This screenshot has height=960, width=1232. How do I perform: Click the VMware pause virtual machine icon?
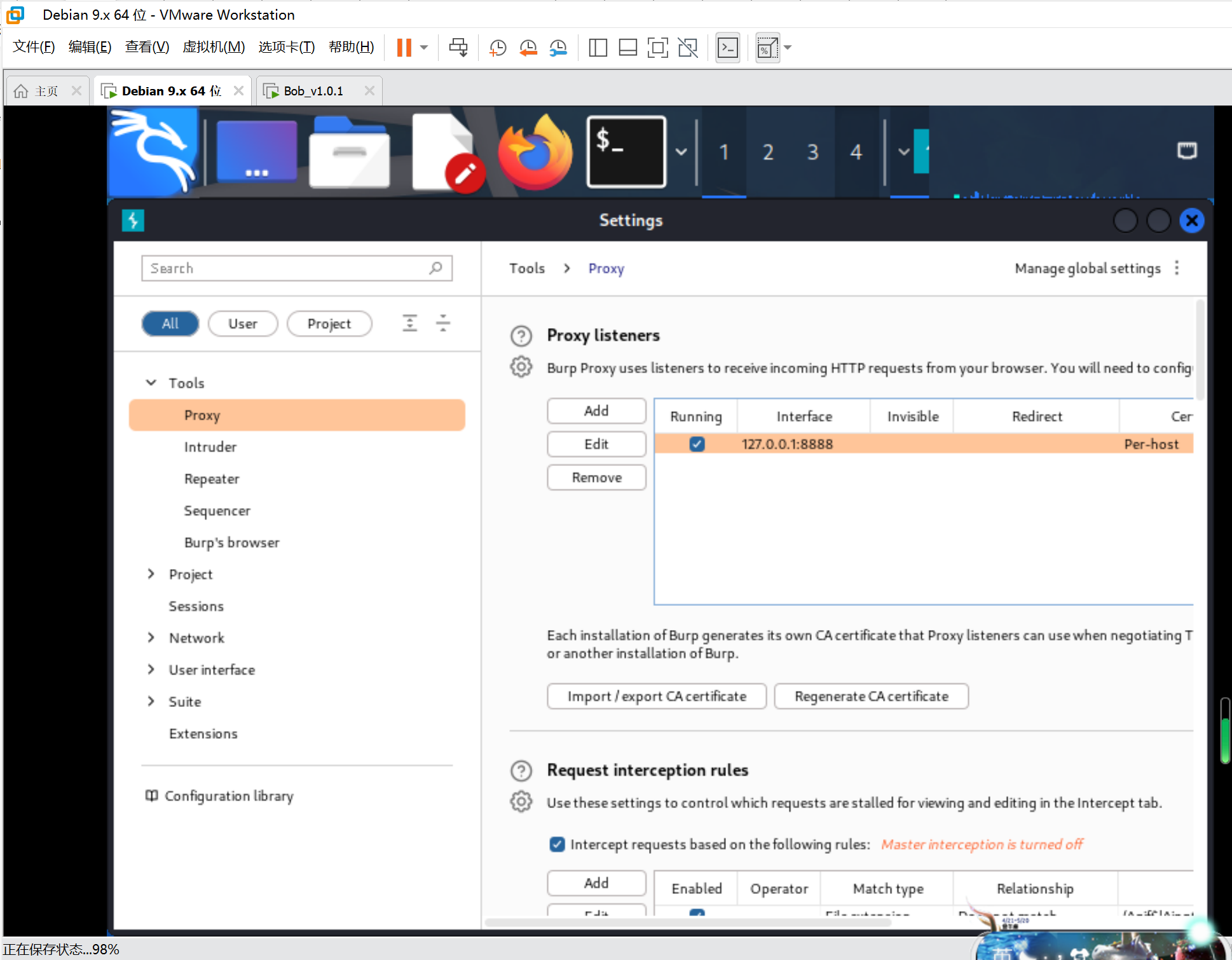point(404,48)
